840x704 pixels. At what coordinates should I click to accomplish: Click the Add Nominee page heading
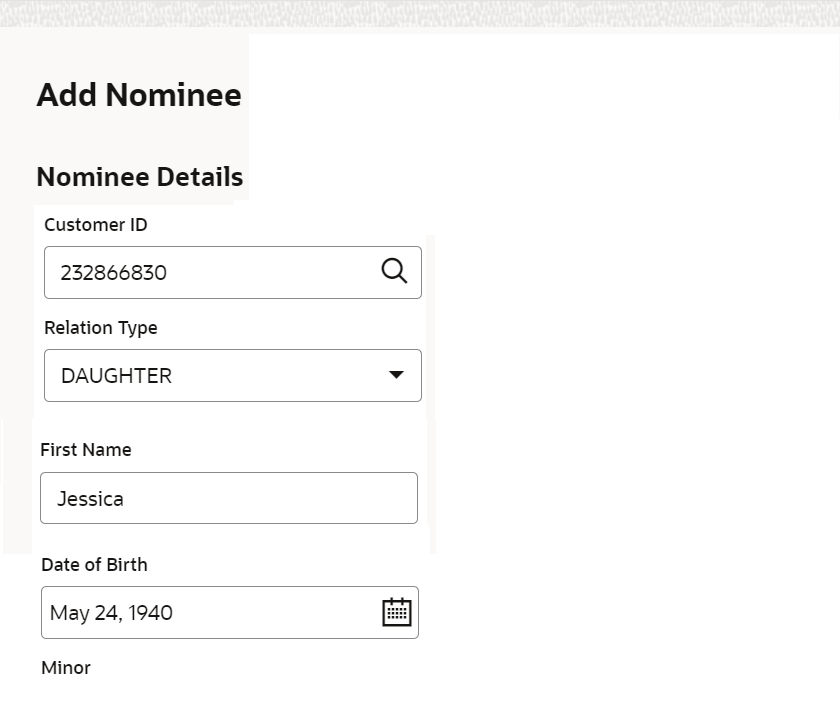tap(139, 95)
